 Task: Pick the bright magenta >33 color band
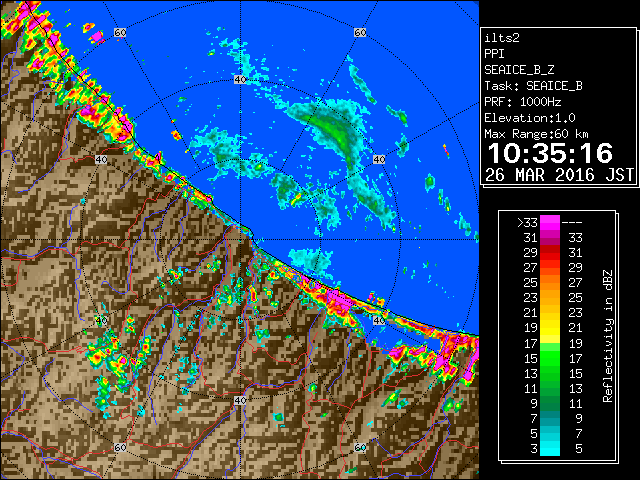[550, 223]
